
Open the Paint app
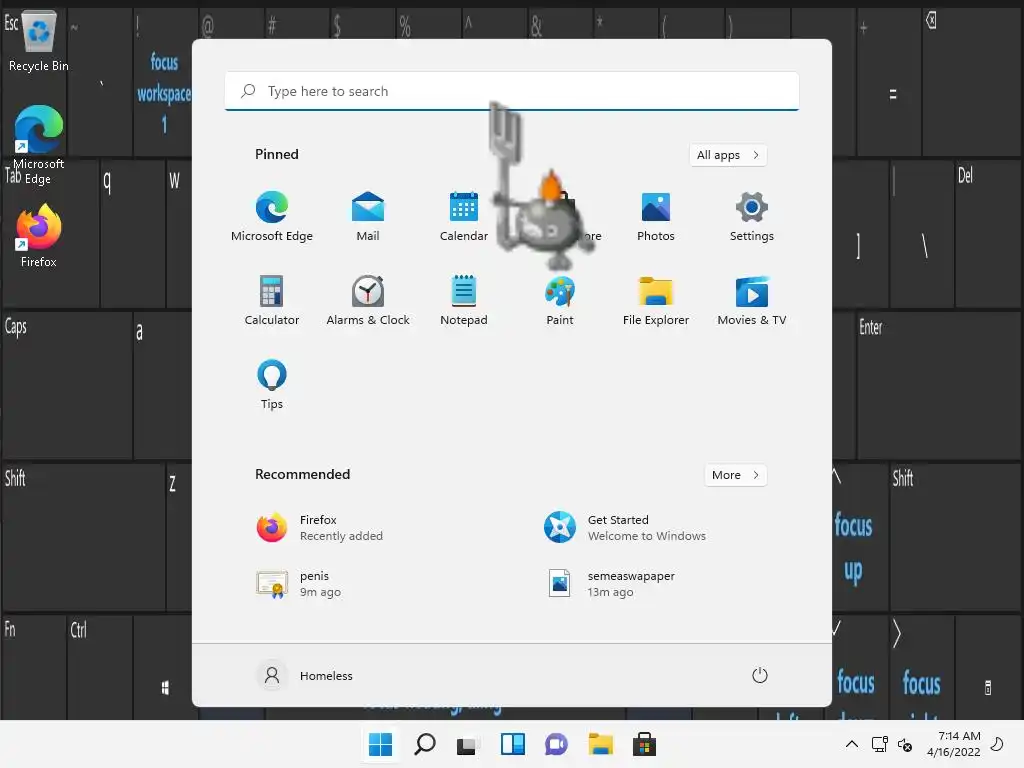coord(560,300)
